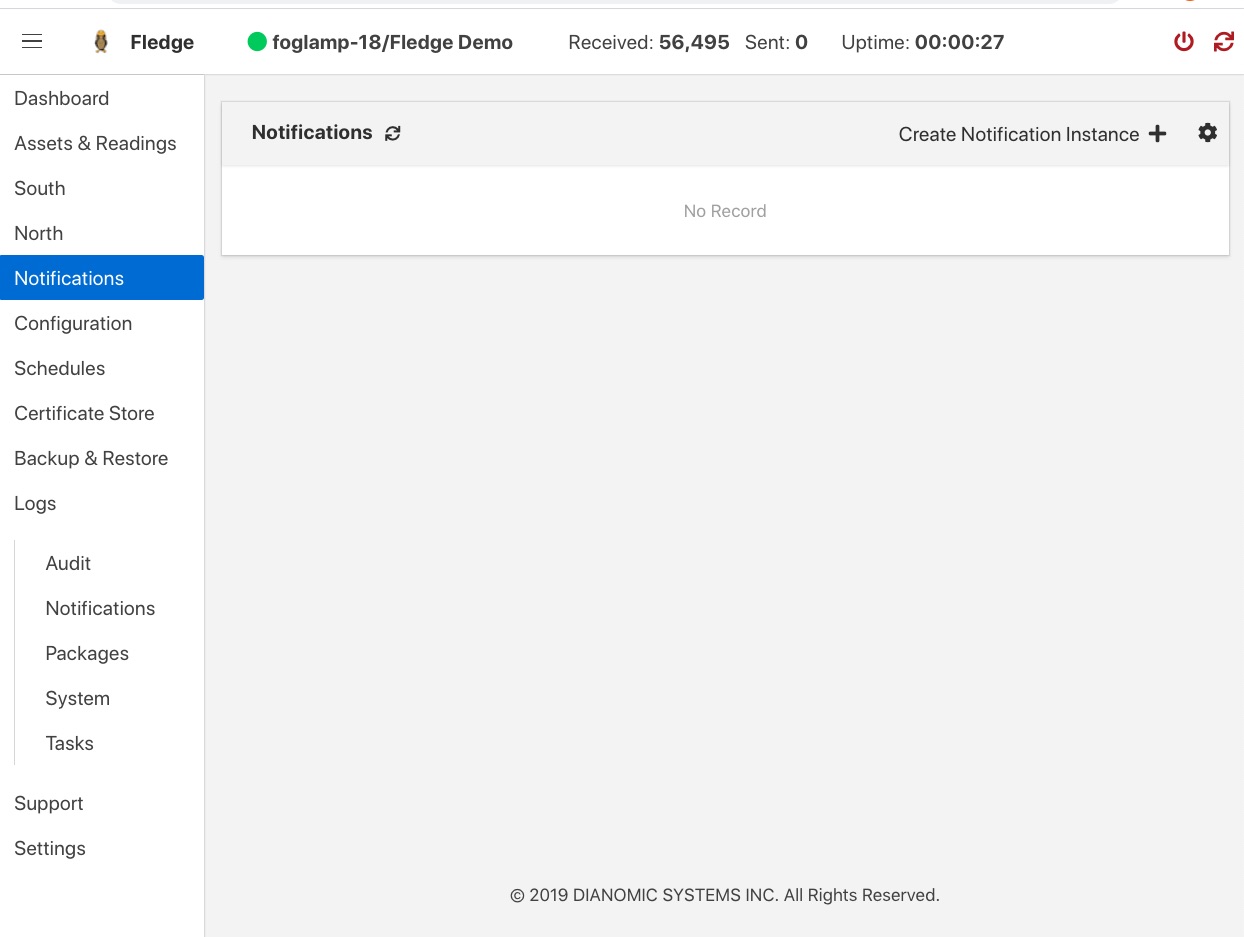Open the South services page
This screenshot has height=937, width=1244.
pos(39,188)
